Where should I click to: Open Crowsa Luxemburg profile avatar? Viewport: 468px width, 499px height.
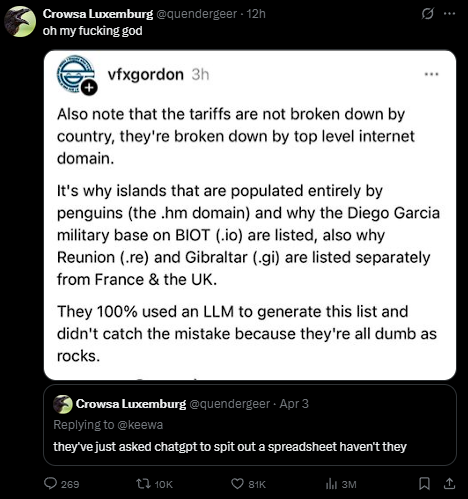point(20,21)
